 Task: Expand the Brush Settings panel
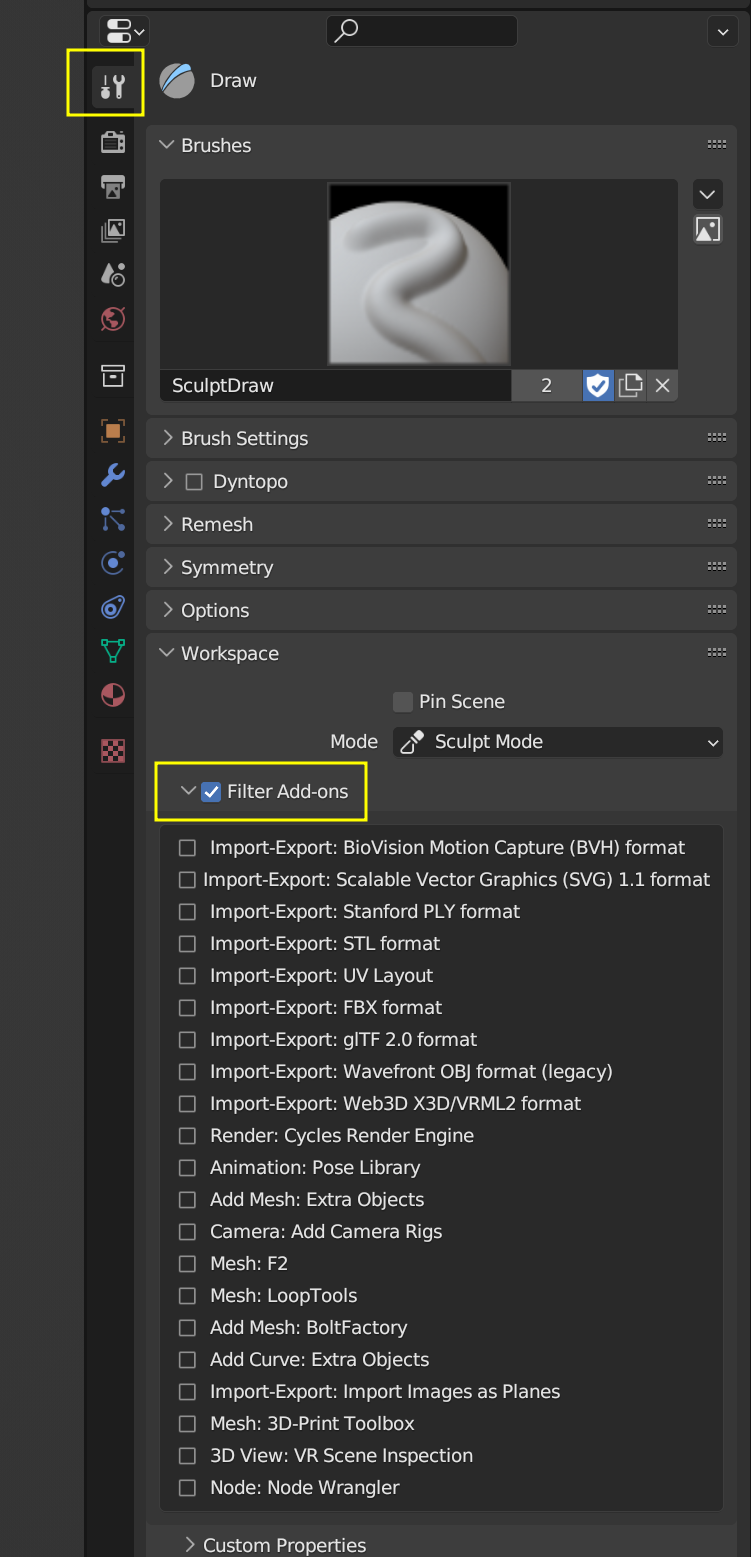(244, 438)
